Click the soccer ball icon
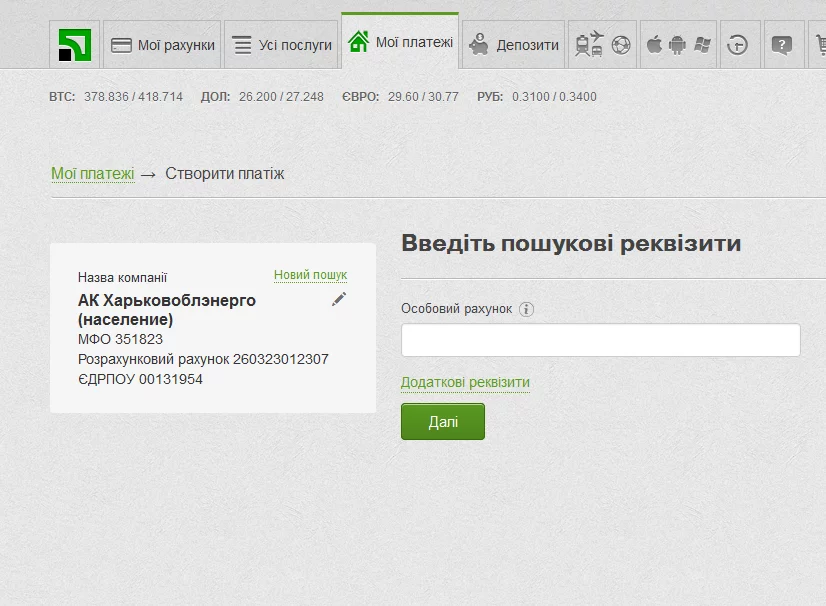Screen dimensions: 826x606 point(621,45)
